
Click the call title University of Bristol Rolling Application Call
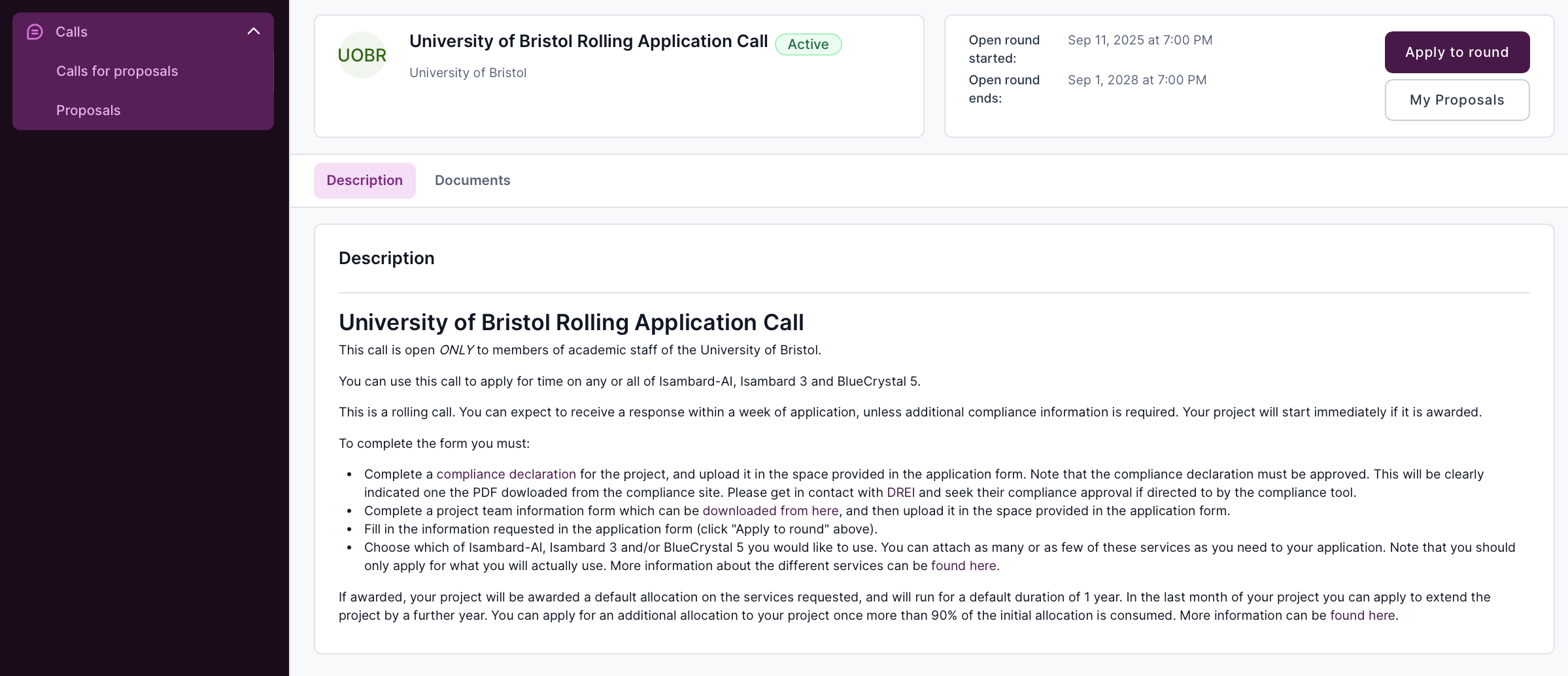588,41
